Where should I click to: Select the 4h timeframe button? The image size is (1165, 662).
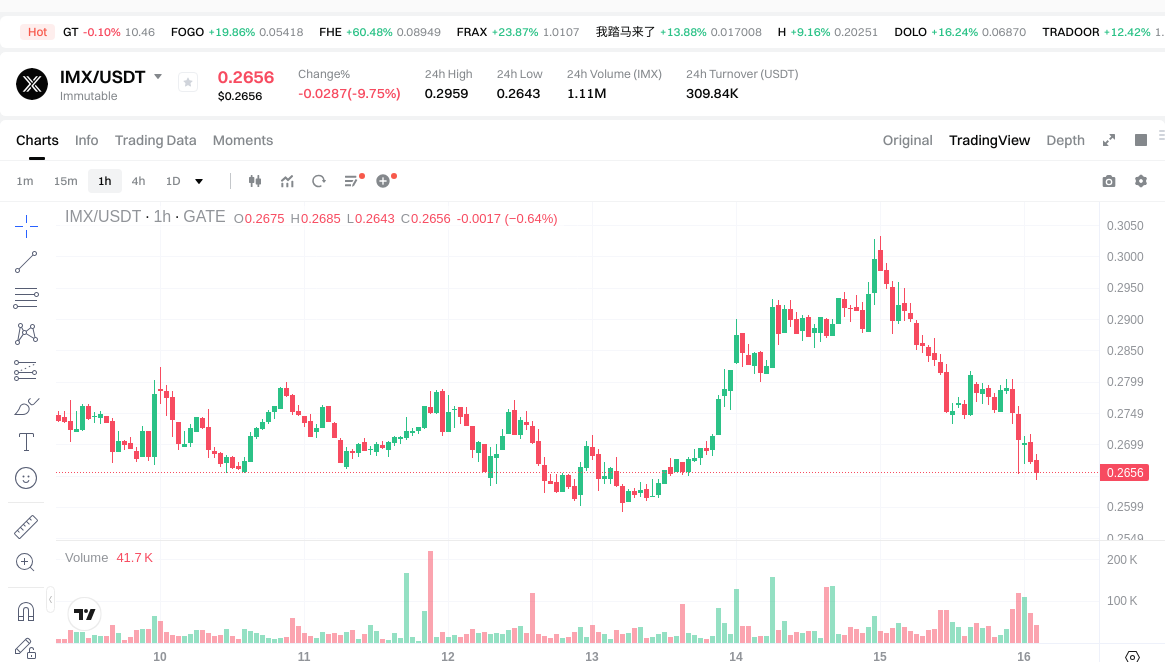pos(138,181)
